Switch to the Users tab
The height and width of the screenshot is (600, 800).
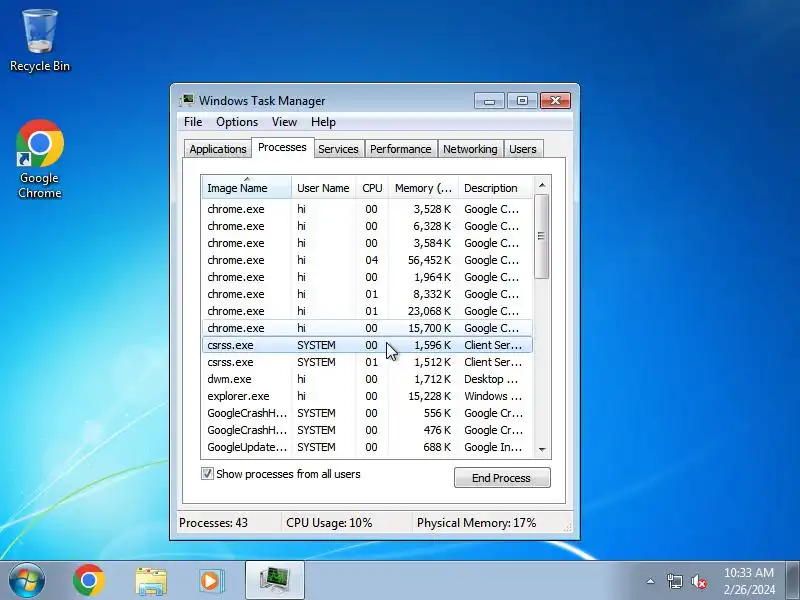pos(523,149)
